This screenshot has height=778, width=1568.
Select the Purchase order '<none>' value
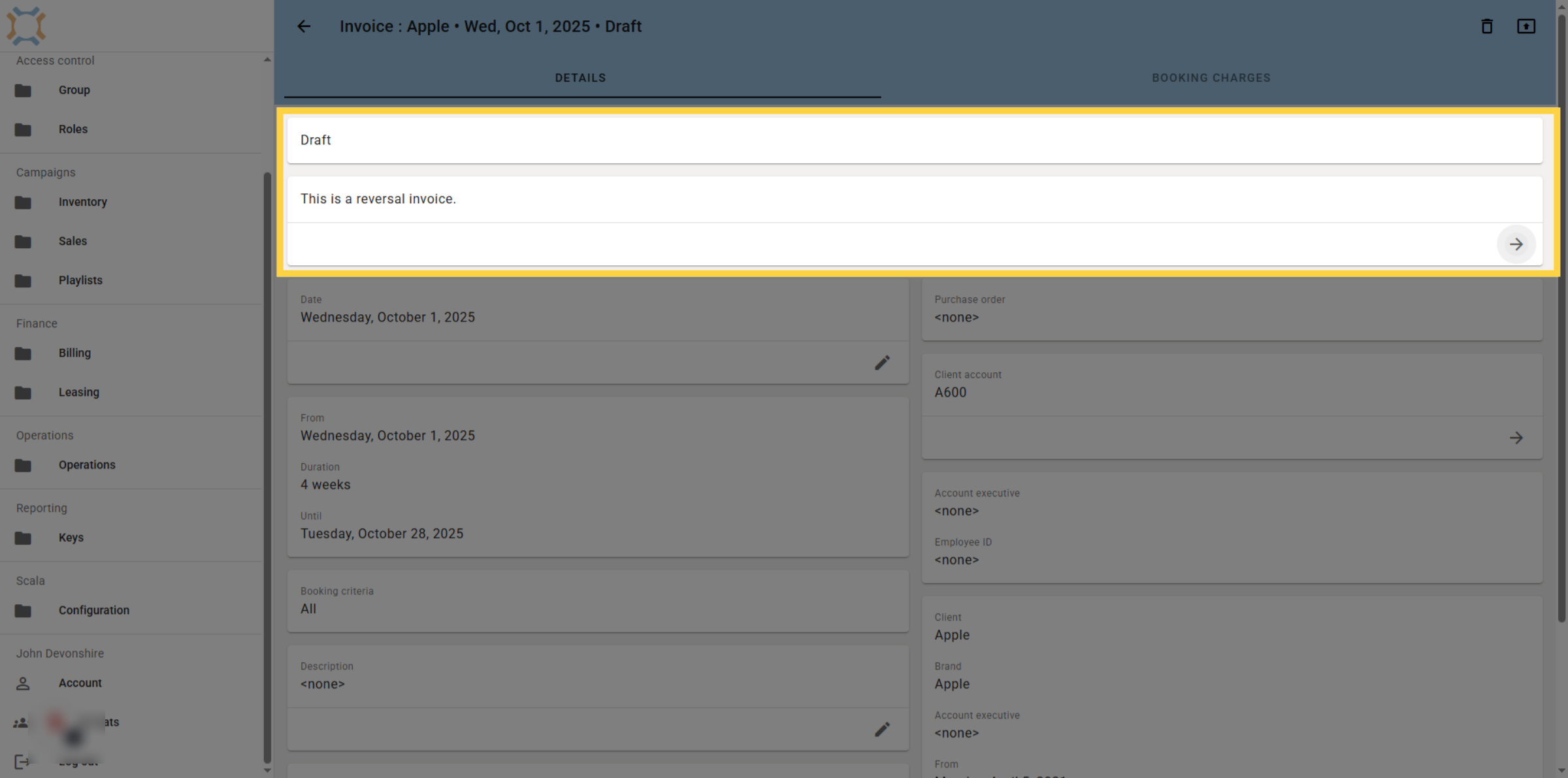[x=956, y=317]
